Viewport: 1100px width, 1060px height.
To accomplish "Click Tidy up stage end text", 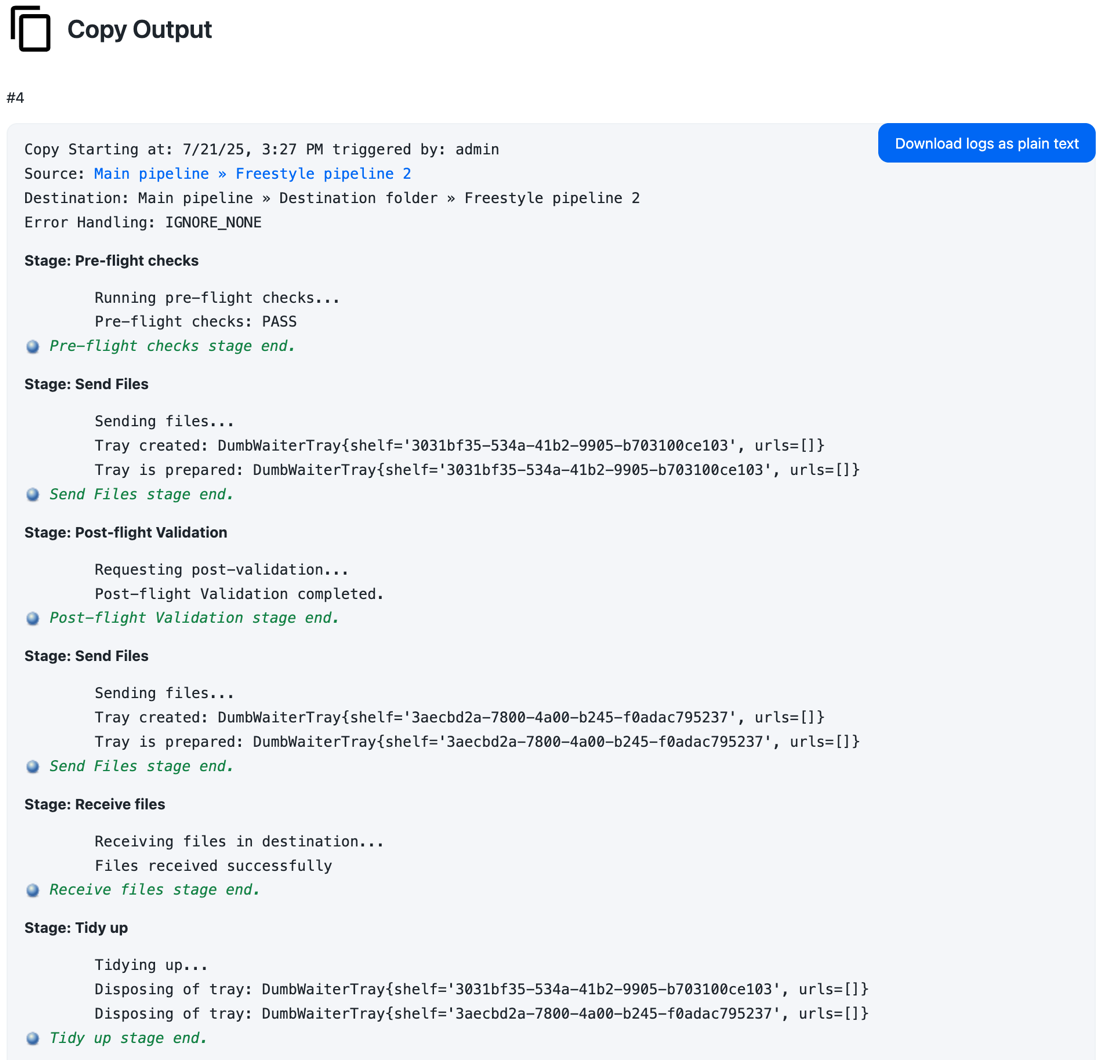I will pos(128,1038).
